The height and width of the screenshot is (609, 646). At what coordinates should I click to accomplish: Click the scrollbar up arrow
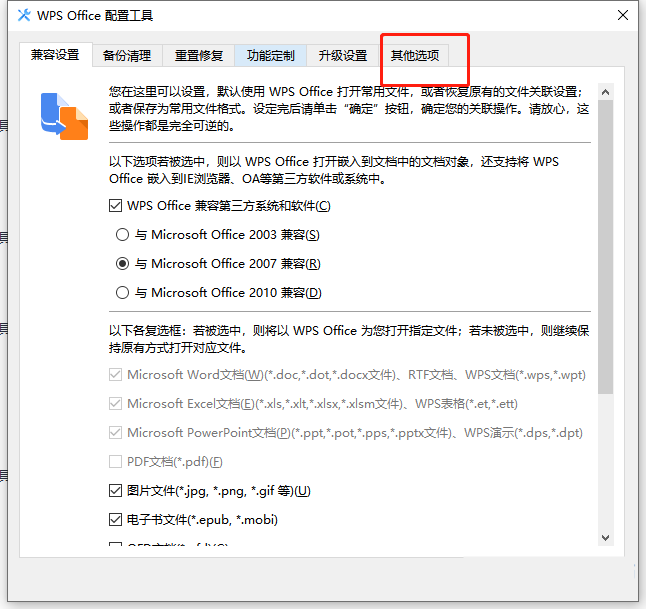pyautogui.click(x=605, y=92)
